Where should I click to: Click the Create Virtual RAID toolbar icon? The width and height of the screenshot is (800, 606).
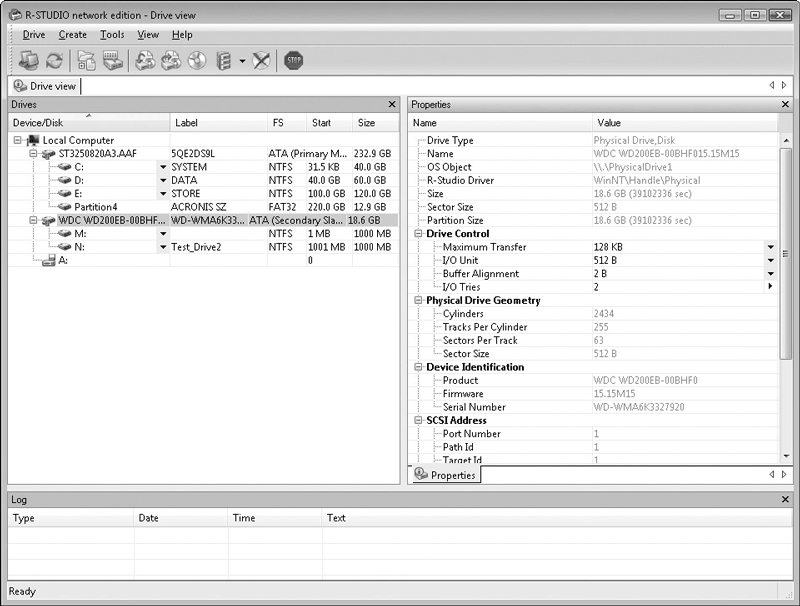click(224, 61)
